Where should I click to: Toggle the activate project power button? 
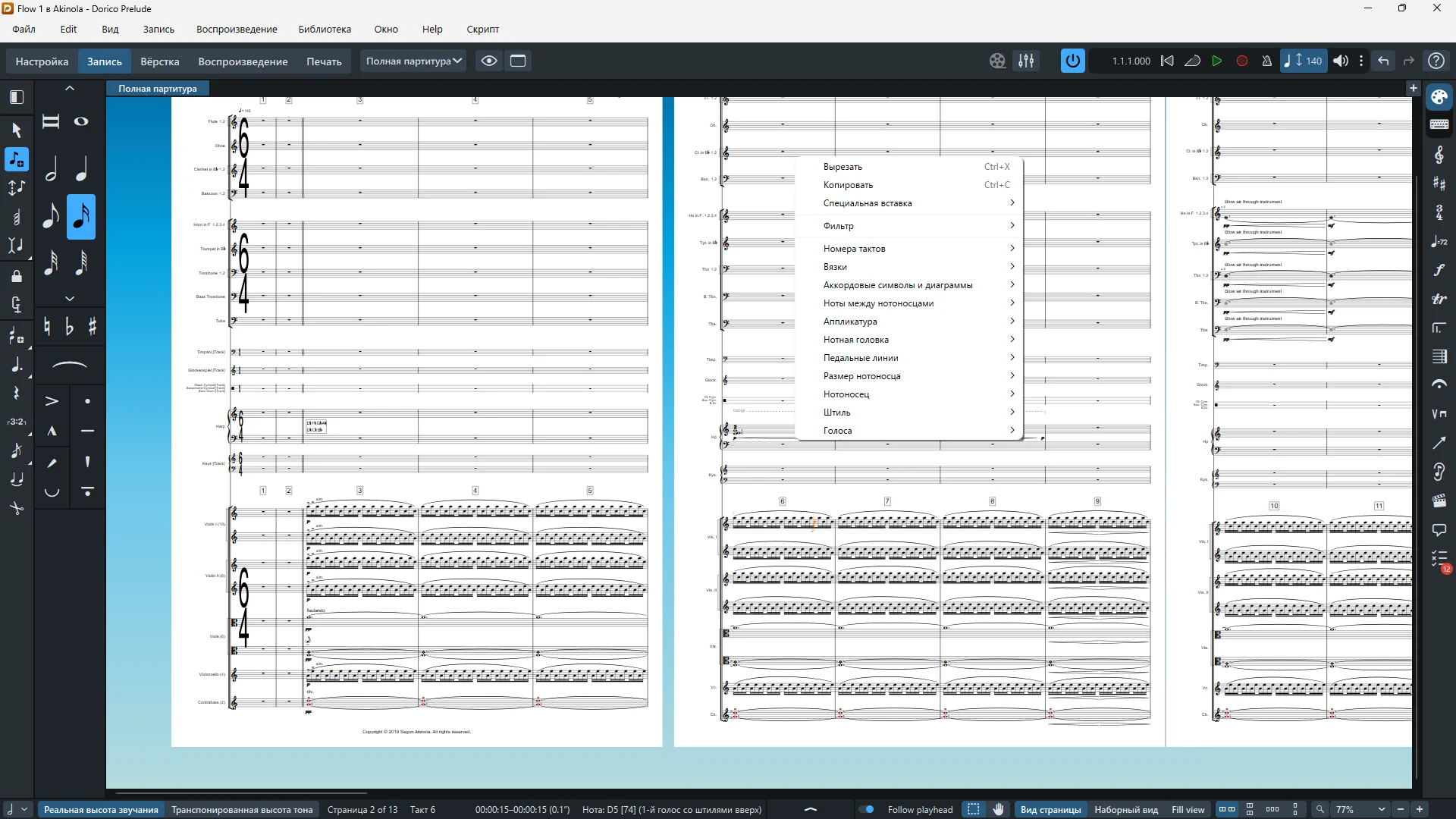tap(1072, 61)
